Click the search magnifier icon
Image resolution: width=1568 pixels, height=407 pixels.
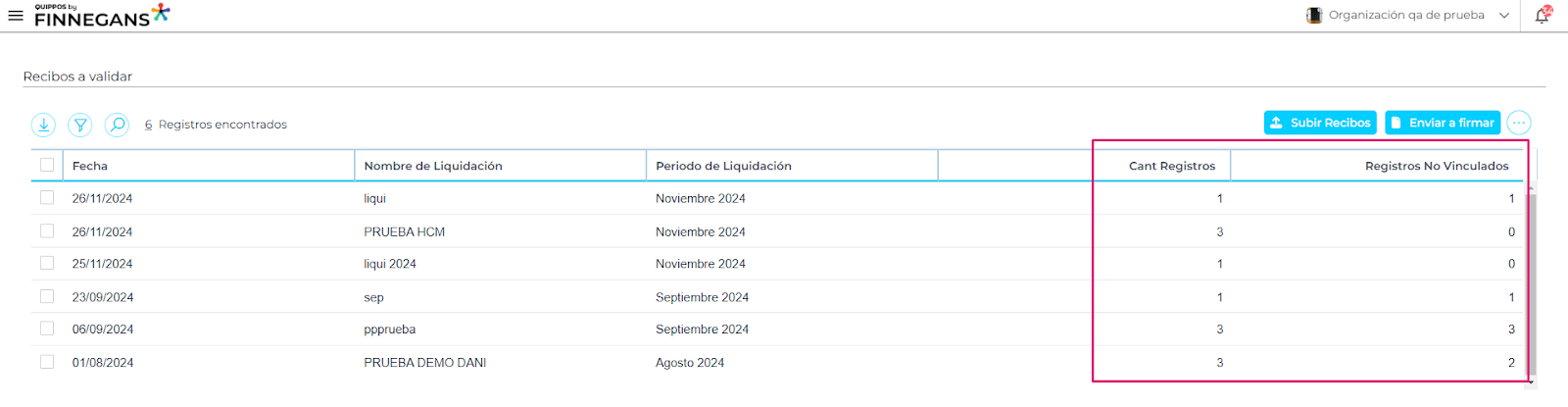coord(117,125)
